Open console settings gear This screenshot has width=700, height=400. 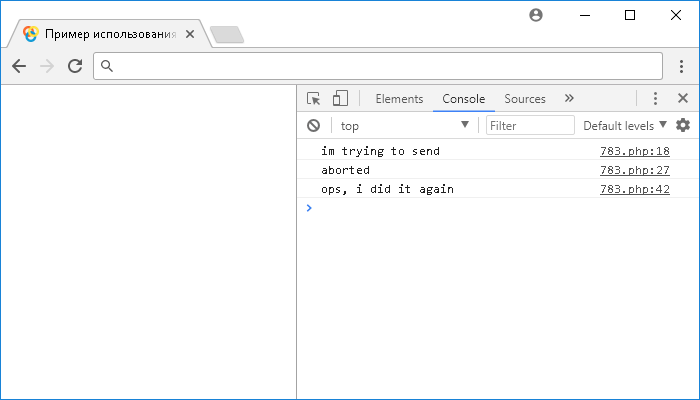(x=683, y=125)
